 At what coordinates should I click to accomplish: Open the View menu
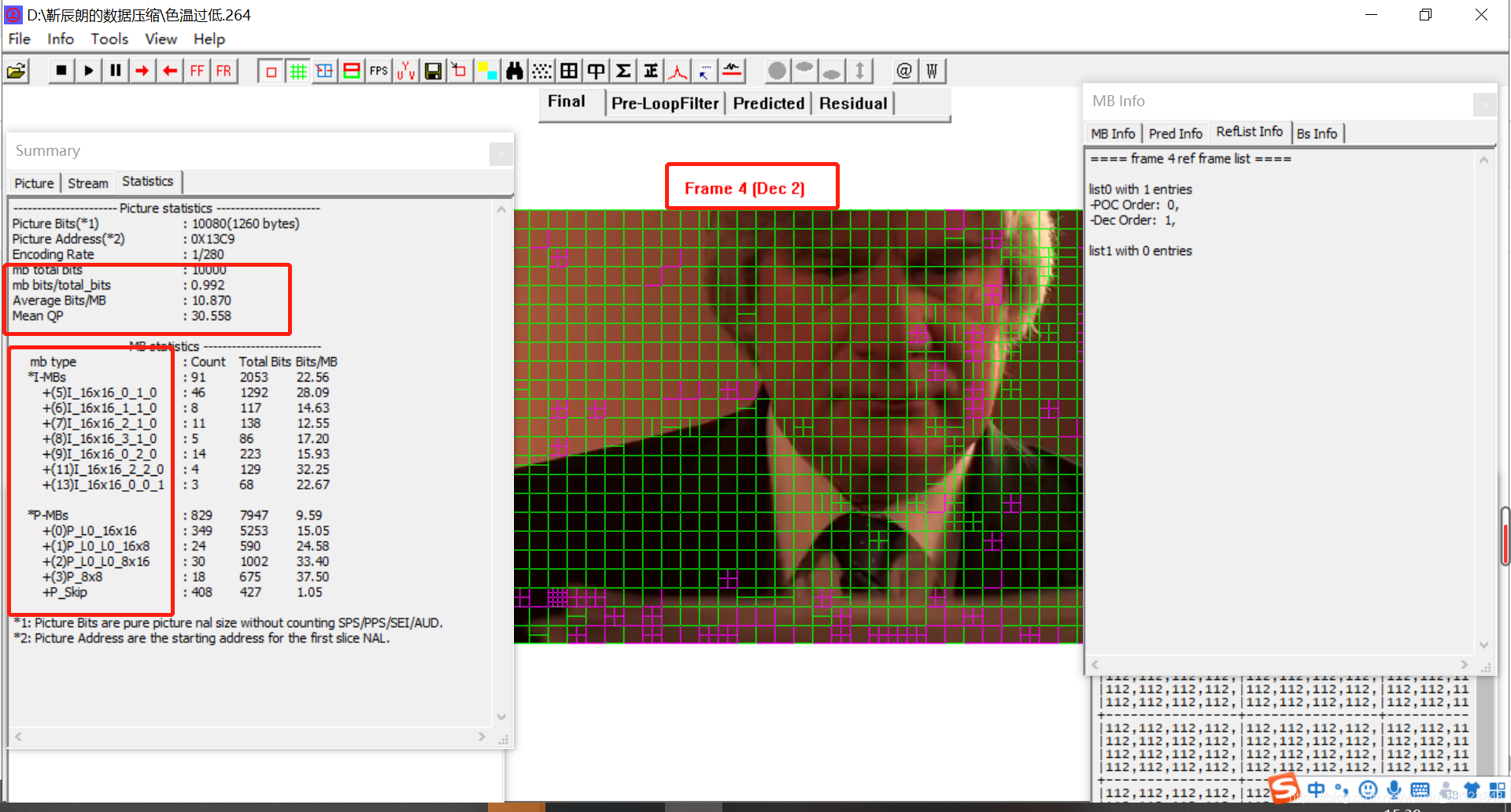click(161, 39)
